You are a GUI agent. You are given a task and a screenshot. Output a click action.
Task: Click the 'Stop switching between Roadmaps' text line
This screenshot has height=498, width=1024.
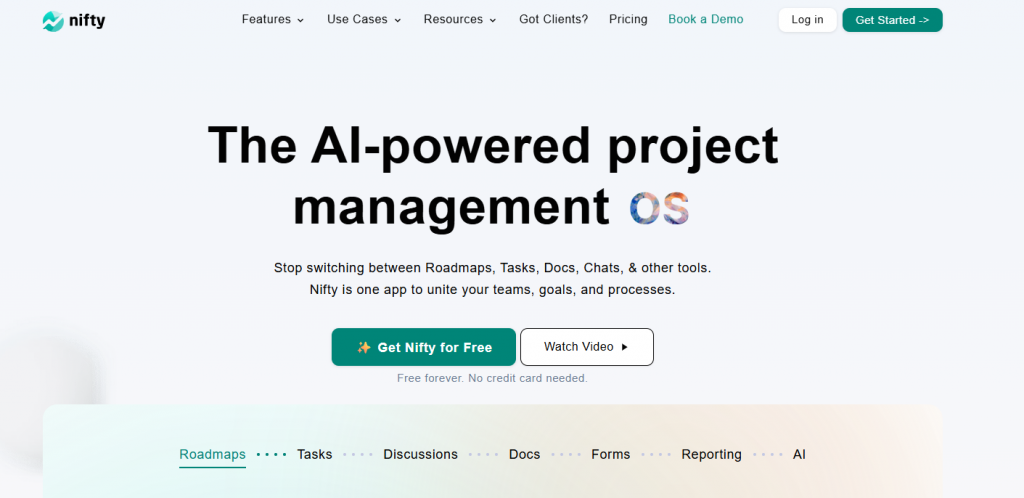pos(492,268)
